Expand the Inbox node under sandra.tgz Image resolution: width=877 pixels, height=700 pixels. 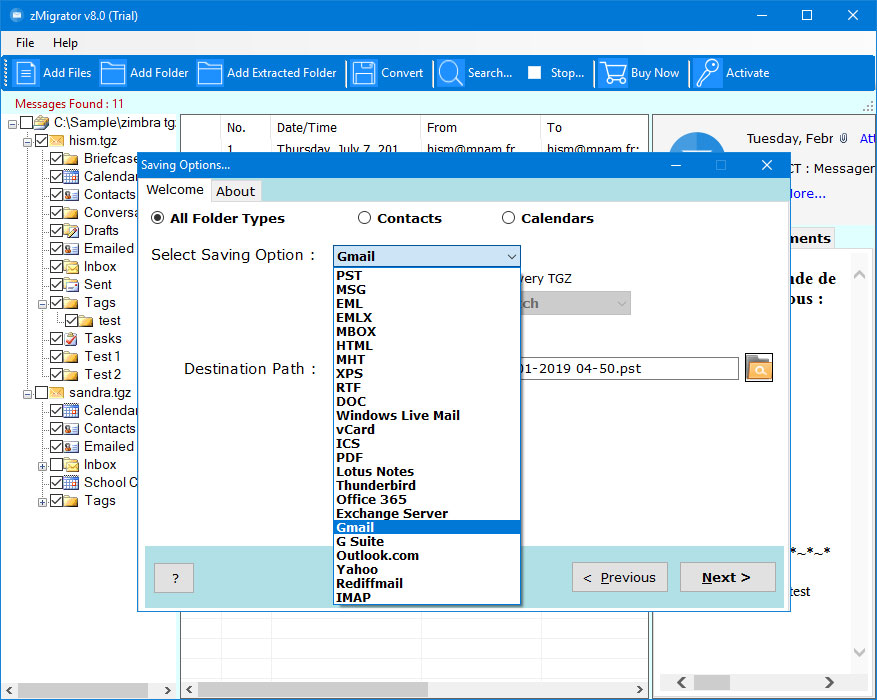pos(42,466)
